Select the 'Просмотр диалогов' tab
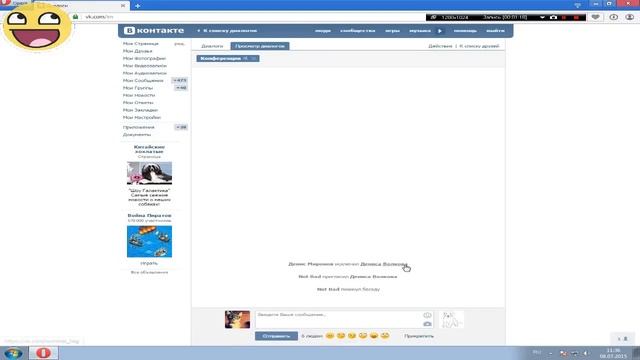The width and height of the screenshot is (640, 360). [260, 46]
